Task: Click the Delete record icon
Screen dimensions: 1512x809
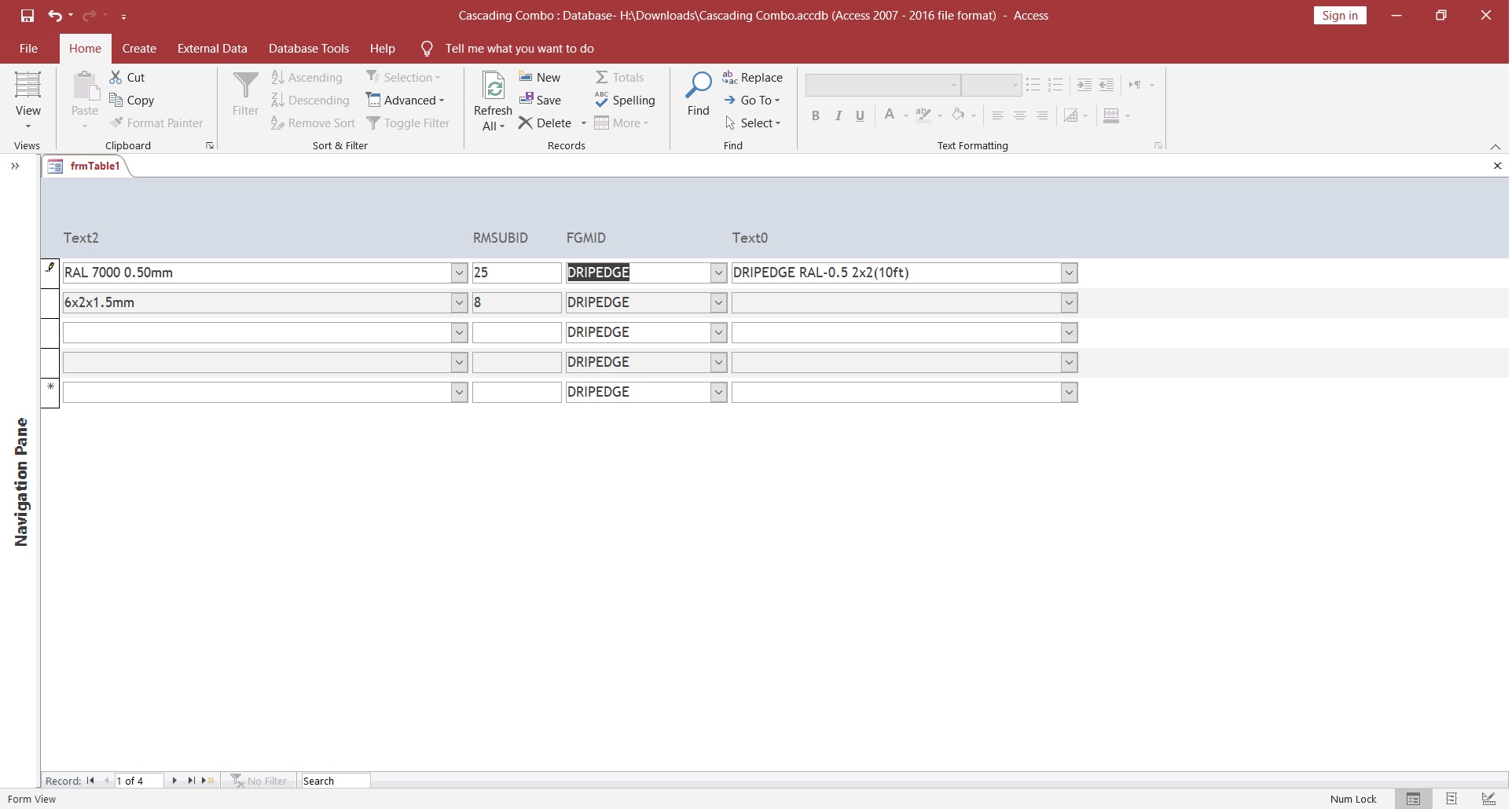Action: coord(526,123)
